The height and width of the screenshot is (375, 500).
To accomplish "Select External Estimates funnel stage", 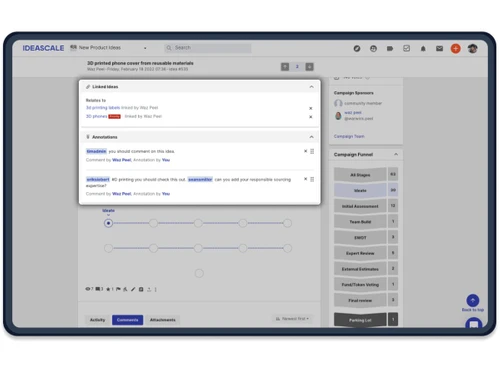I will [x=360, y=269].
